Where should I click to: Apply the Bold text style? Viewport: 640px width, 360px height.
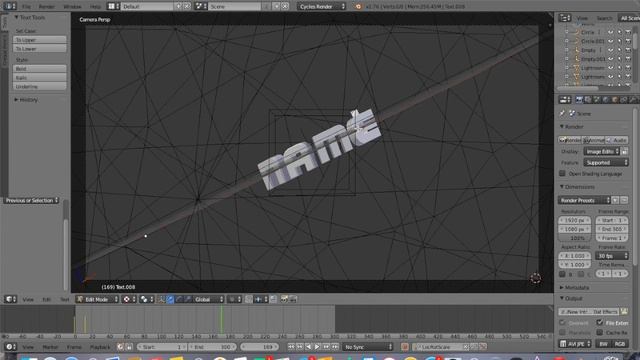click(x=40, y=69)
